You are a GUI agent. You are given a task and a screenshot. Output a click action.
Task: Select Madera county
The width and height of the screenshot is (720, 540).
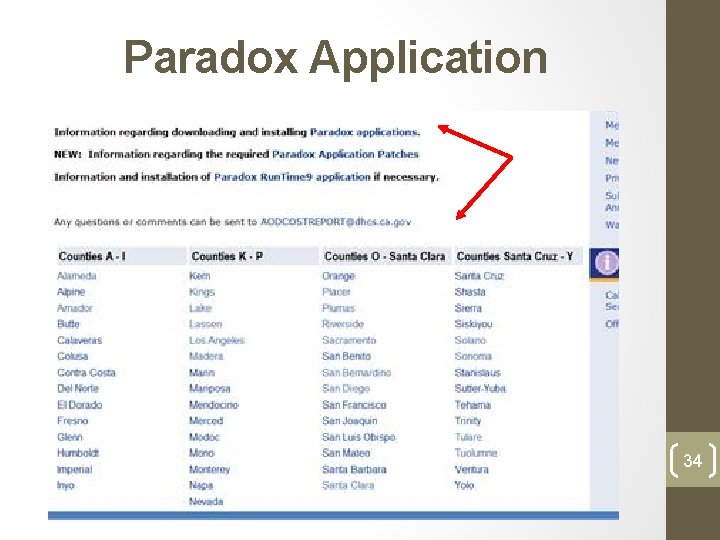click(206, 356)
